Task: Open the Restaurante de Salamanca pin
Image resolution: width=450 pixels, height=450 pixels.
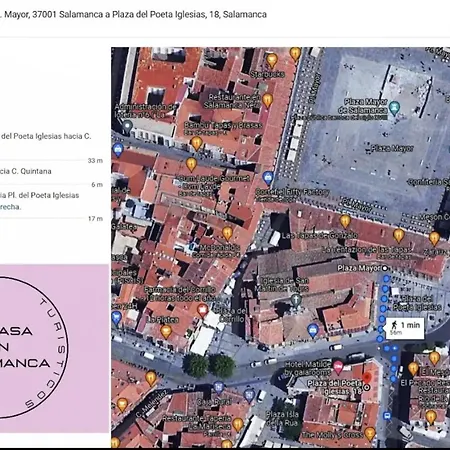Action: (267, 100)
